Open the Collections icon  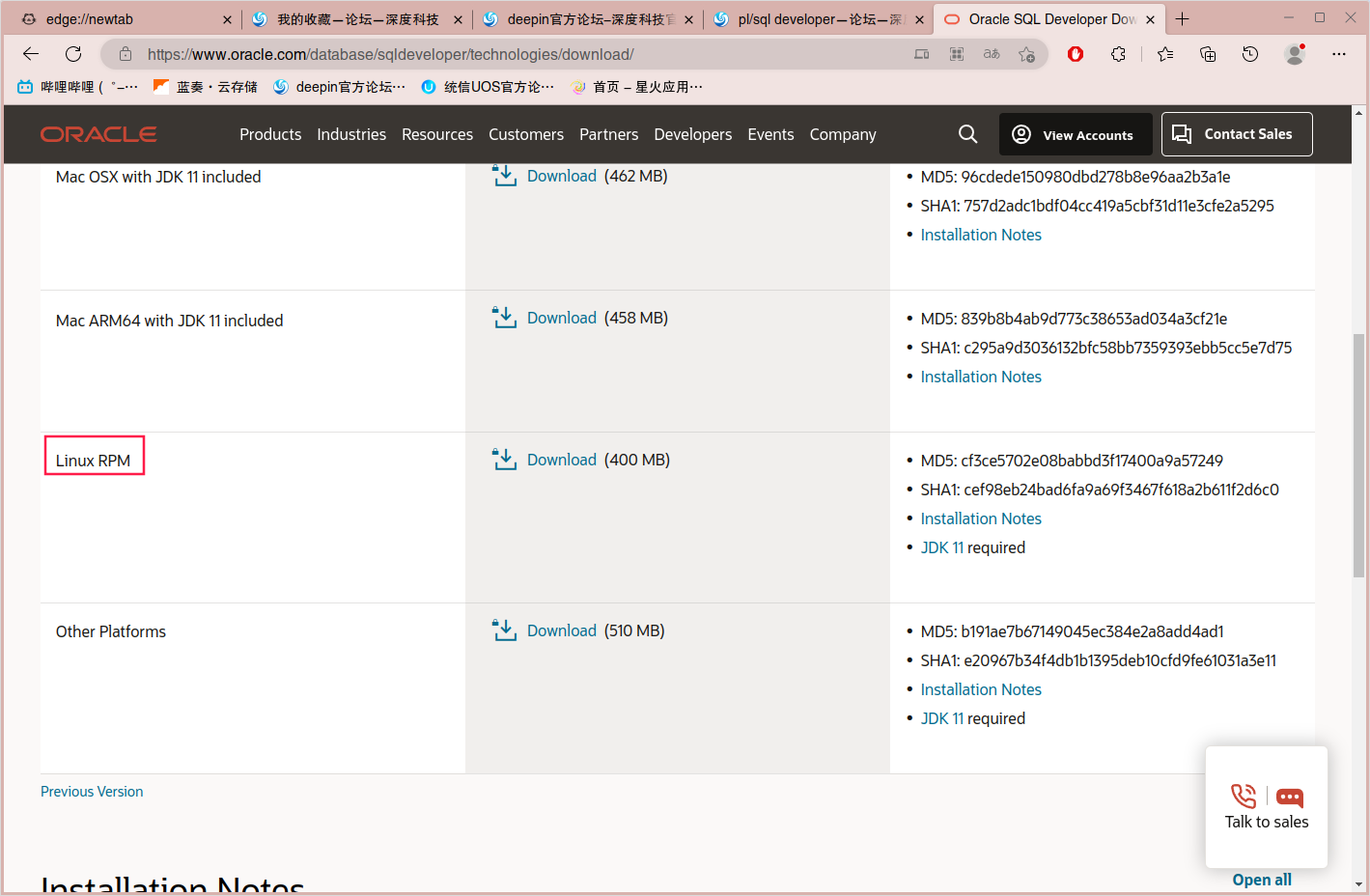(x=1208, y=54)
